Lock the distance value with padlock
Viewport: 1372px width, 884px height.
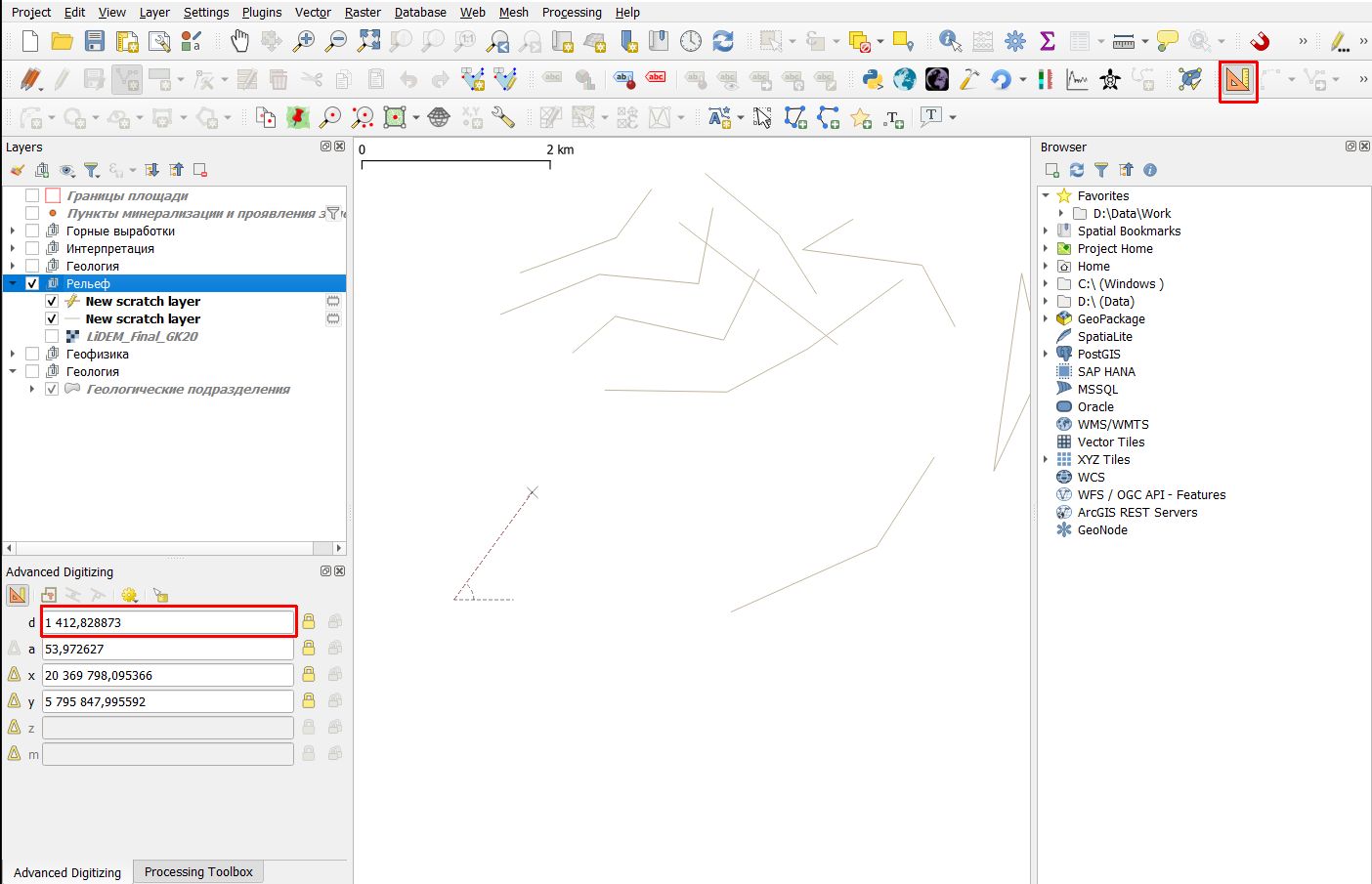pos(309,622)
